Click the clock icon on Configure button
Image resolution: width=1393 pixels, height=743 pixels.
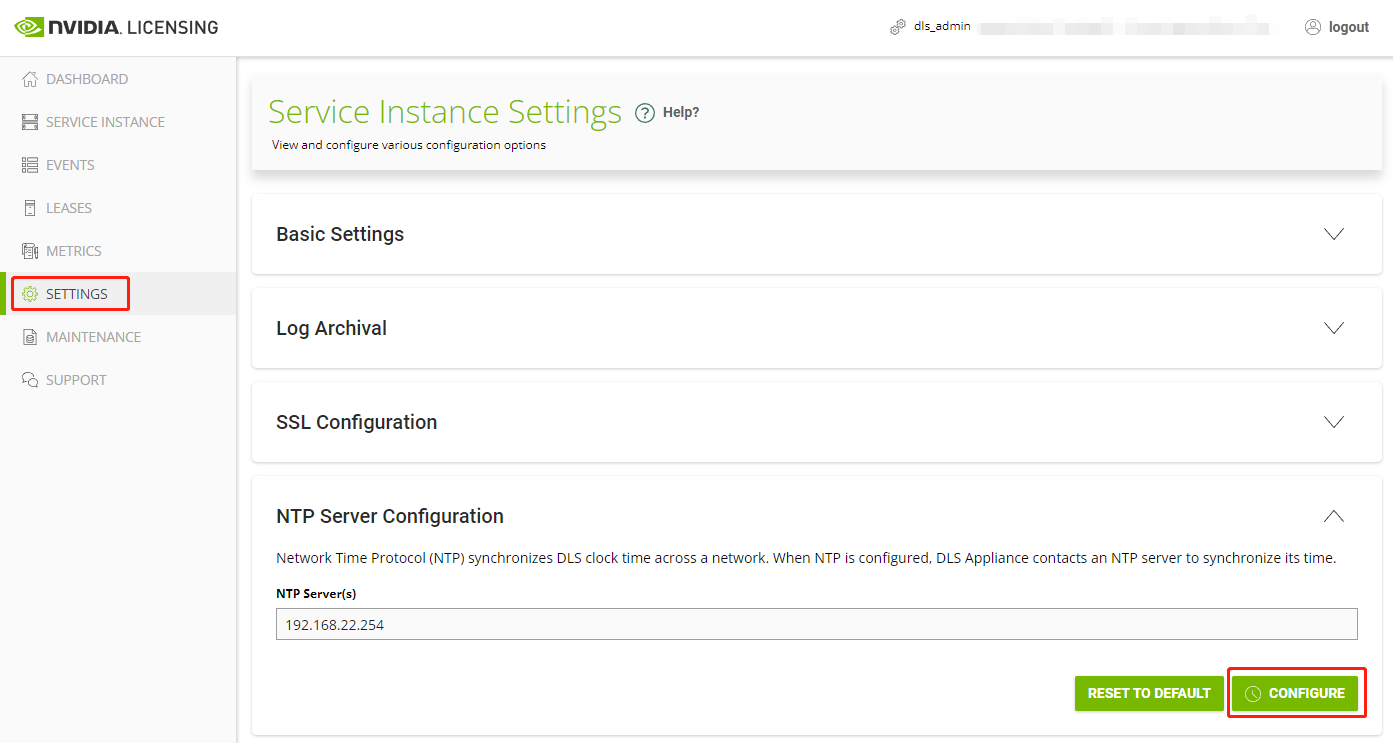(1253, 693)
